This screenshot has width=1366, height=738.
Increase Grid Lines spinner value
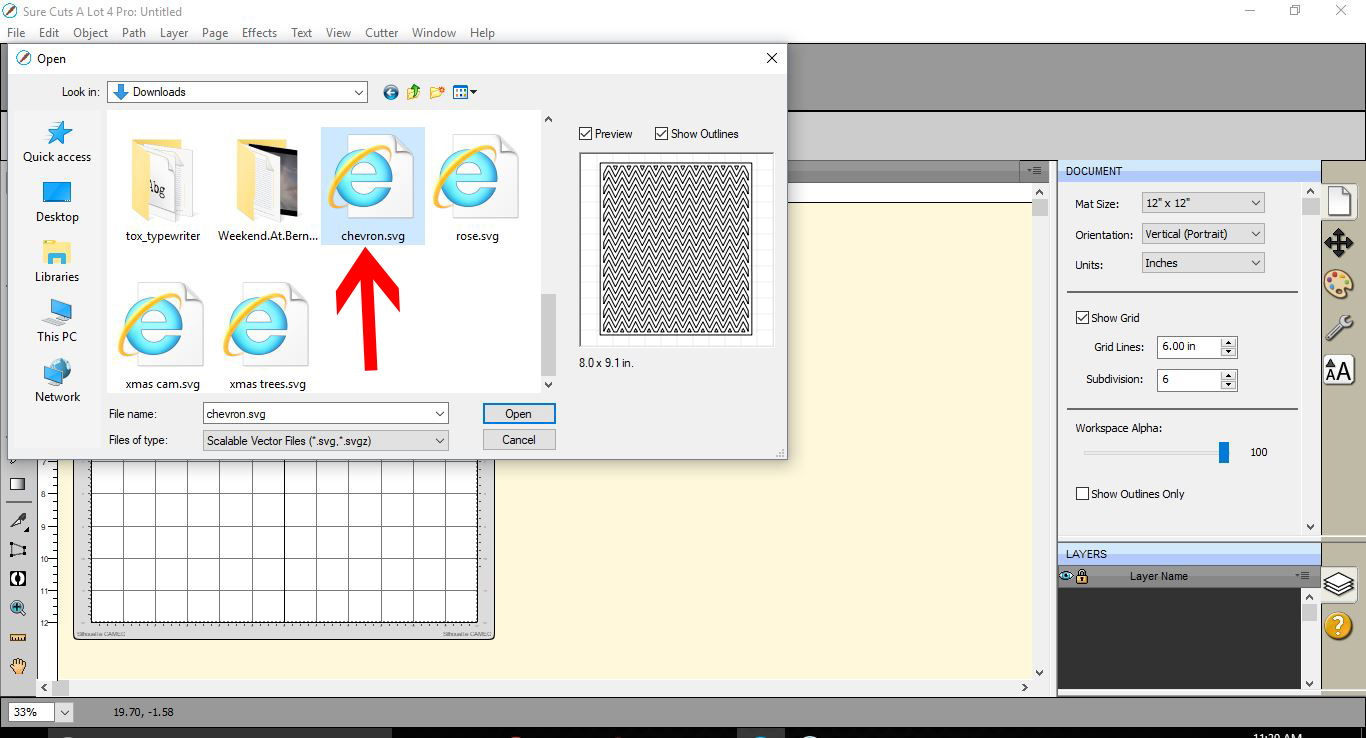tap(1229, 342)
